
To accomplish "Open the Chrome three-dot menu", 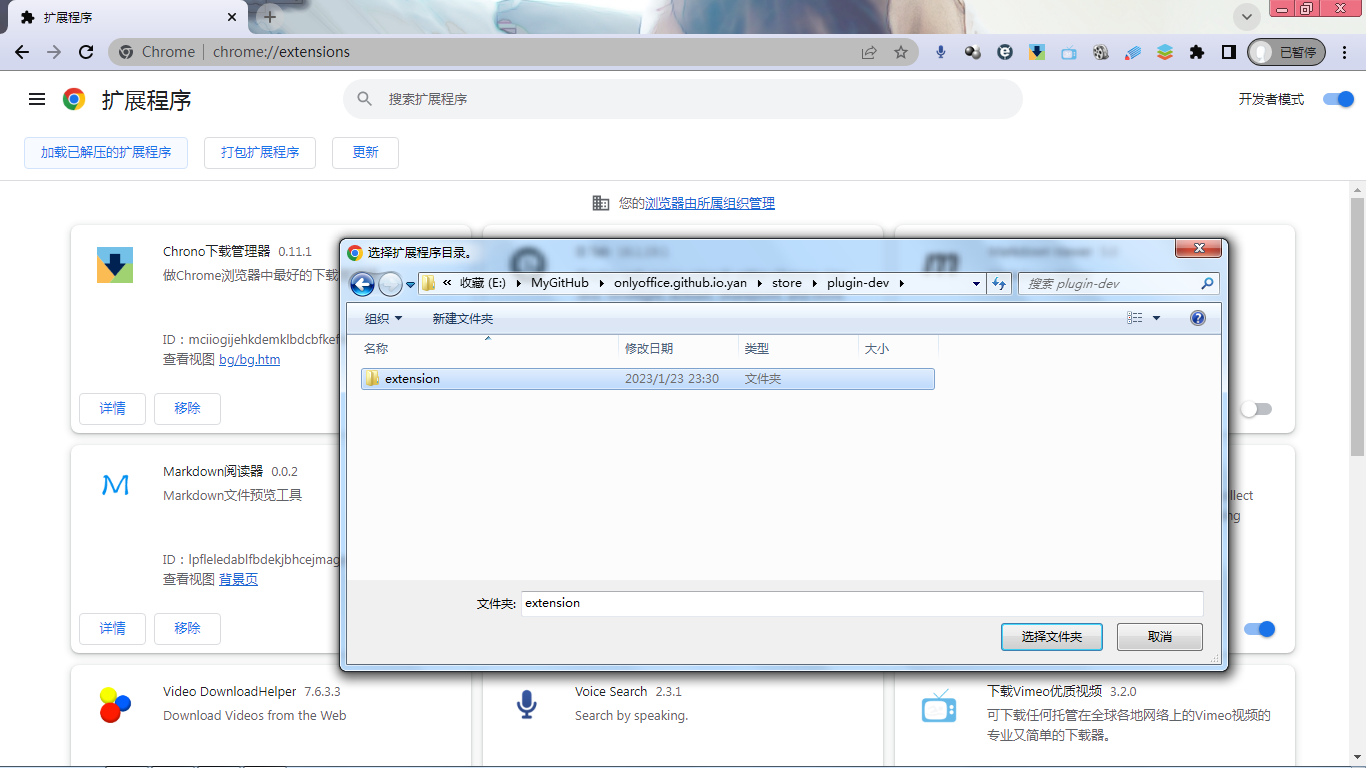I will (x=1345, y=52).
